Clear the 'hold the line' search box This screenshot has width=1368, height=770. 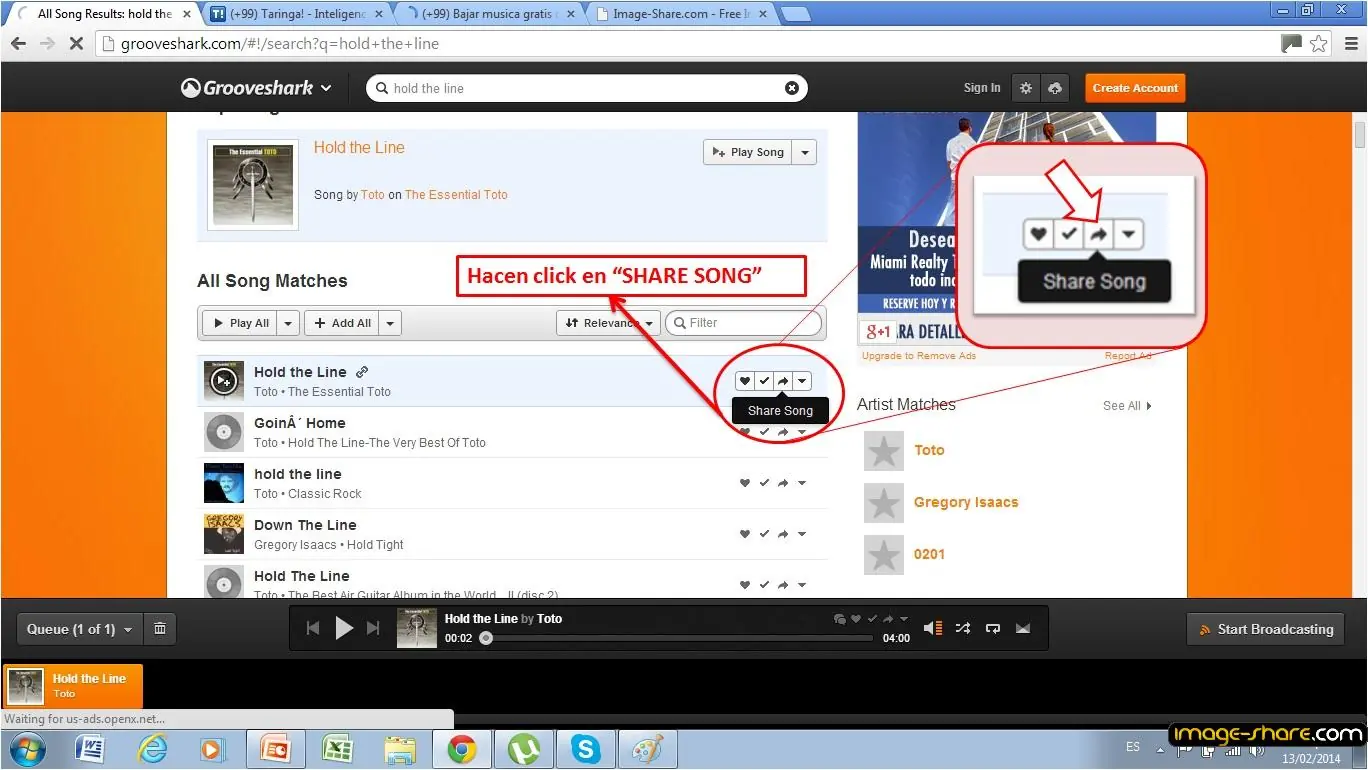[792, 88]
